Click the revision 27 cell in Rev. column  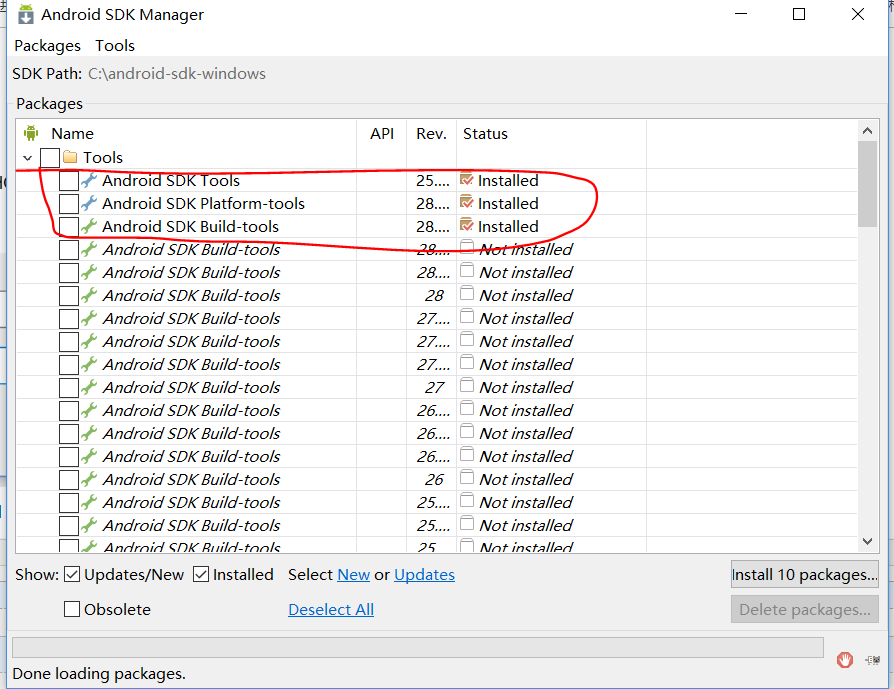[x=434, y=387]
